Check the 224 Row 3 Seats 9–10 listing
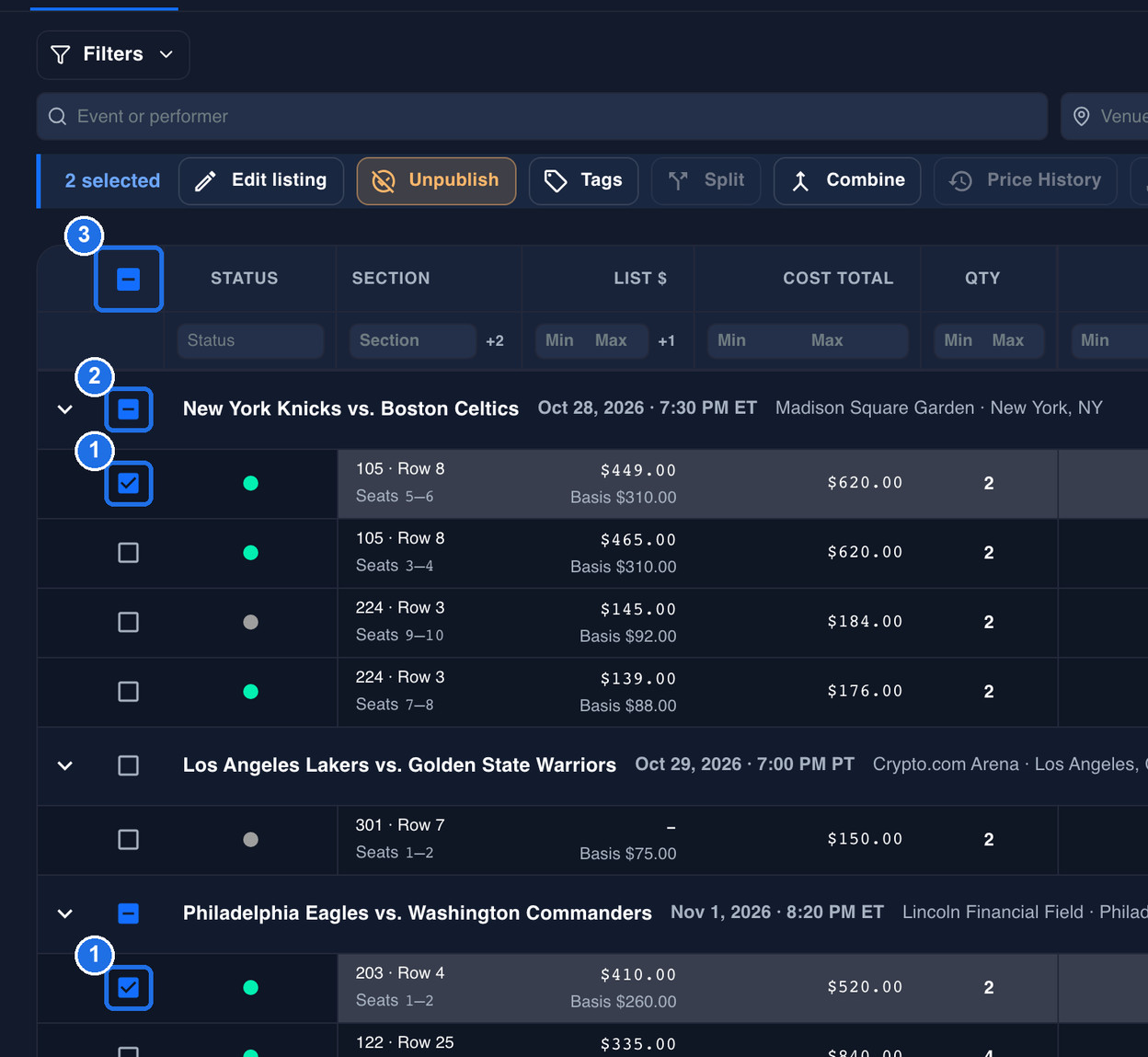The width and height of the screenshot is (1148, 1057). 129,622
